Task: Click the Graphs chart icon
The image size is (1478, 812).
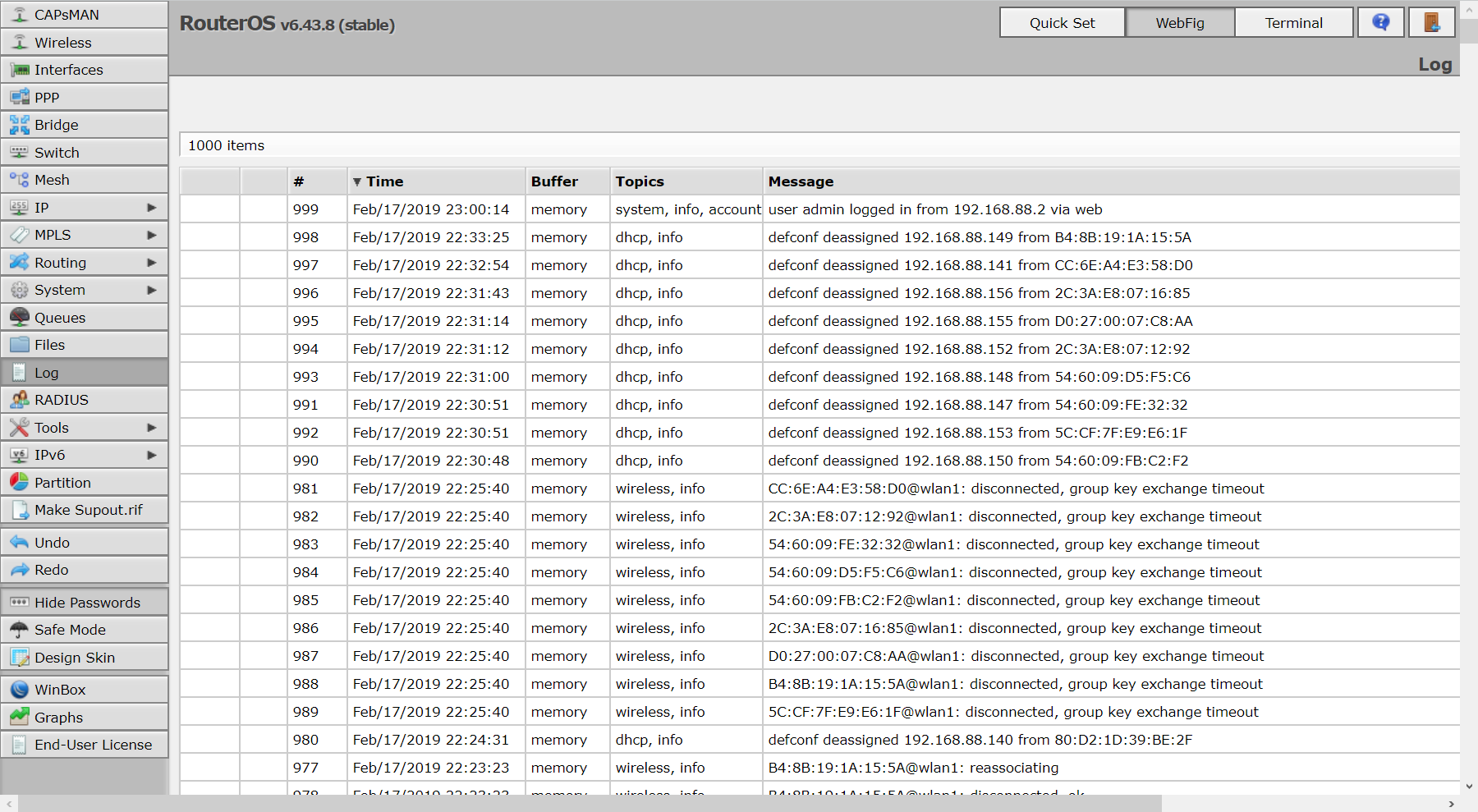Action: 20,718
